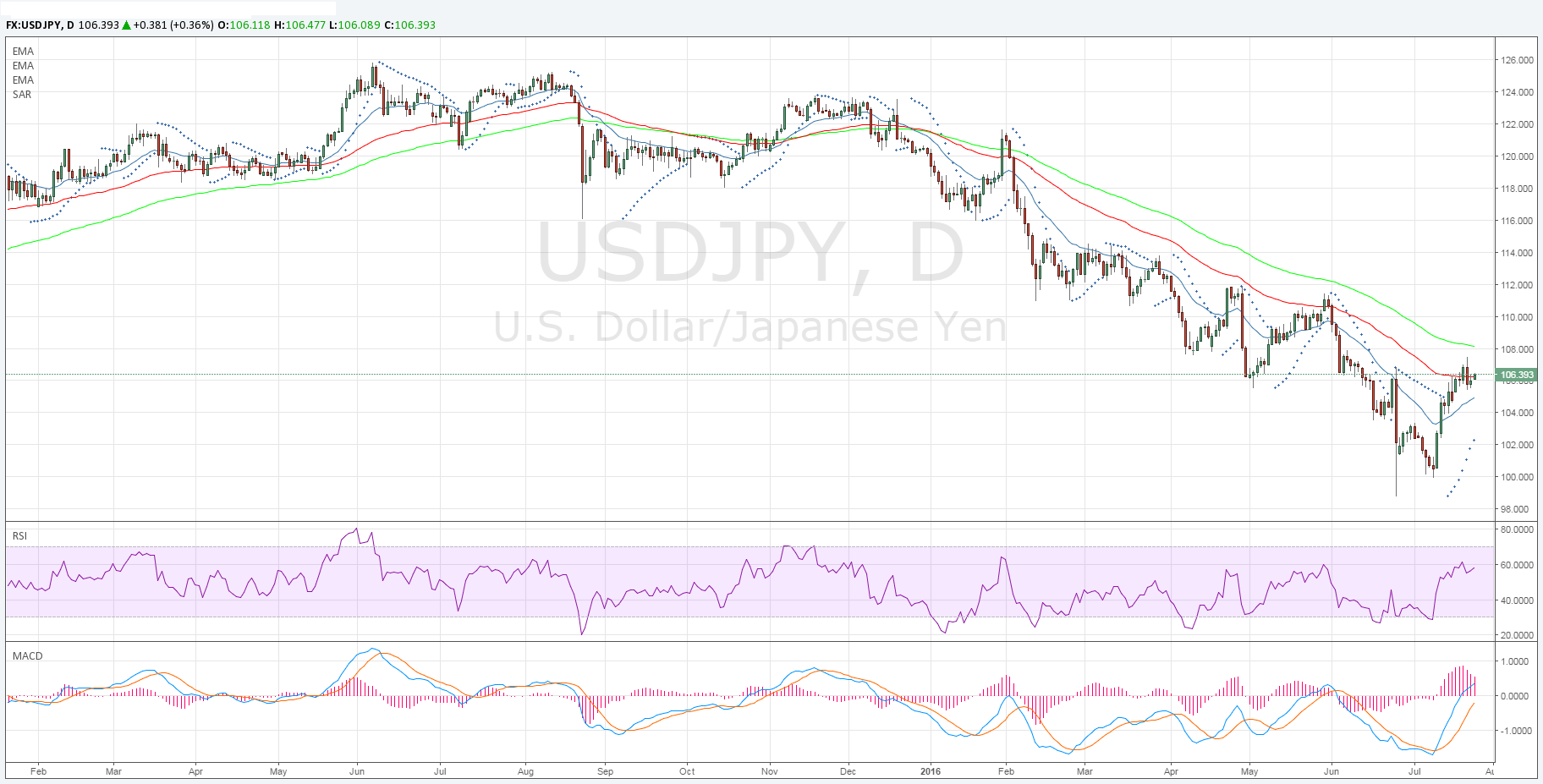Click the 2016 year marker on time axis

point(931,771)
